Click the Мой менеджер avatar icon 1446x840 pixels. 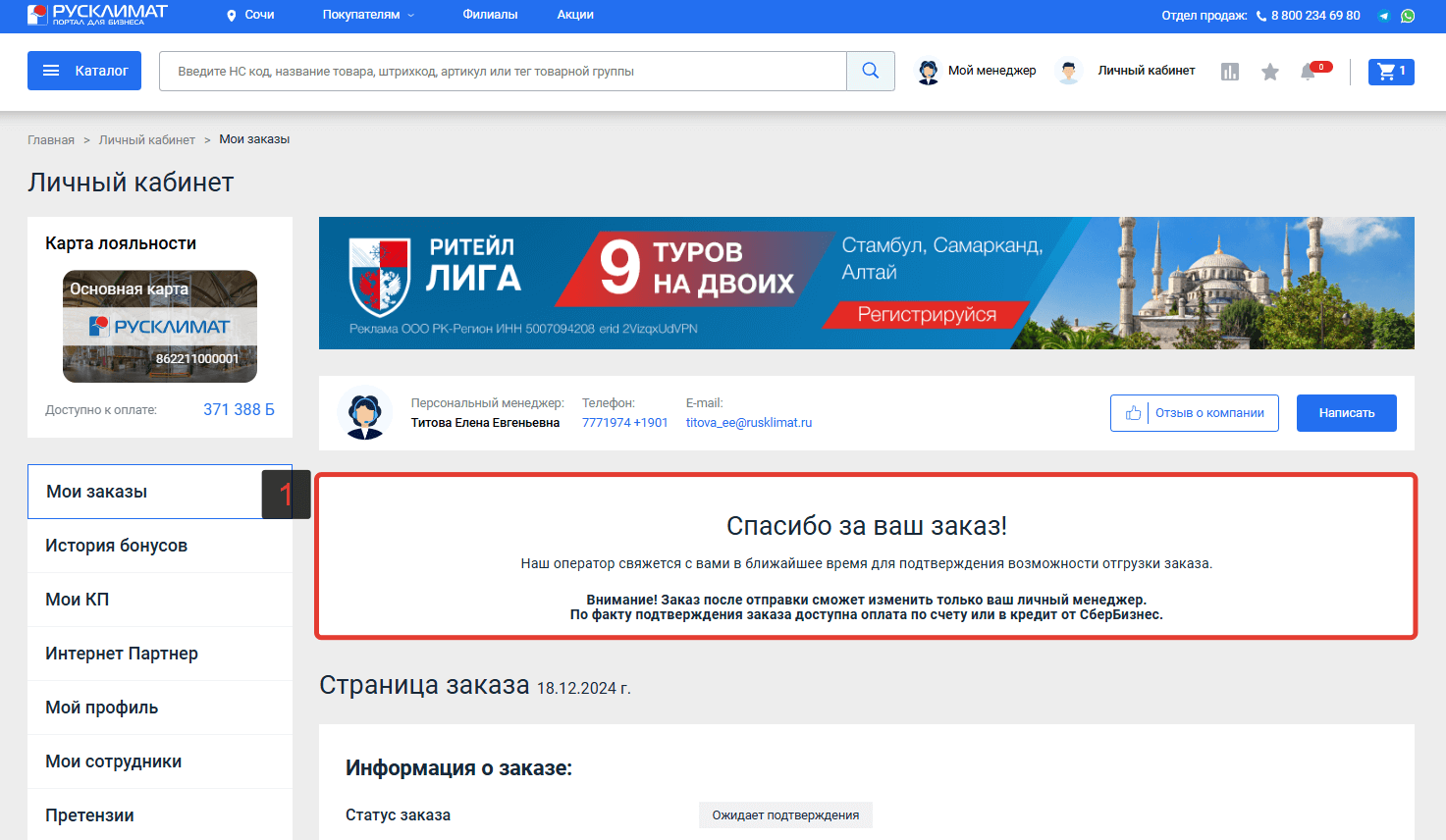[x=928, y=71]
